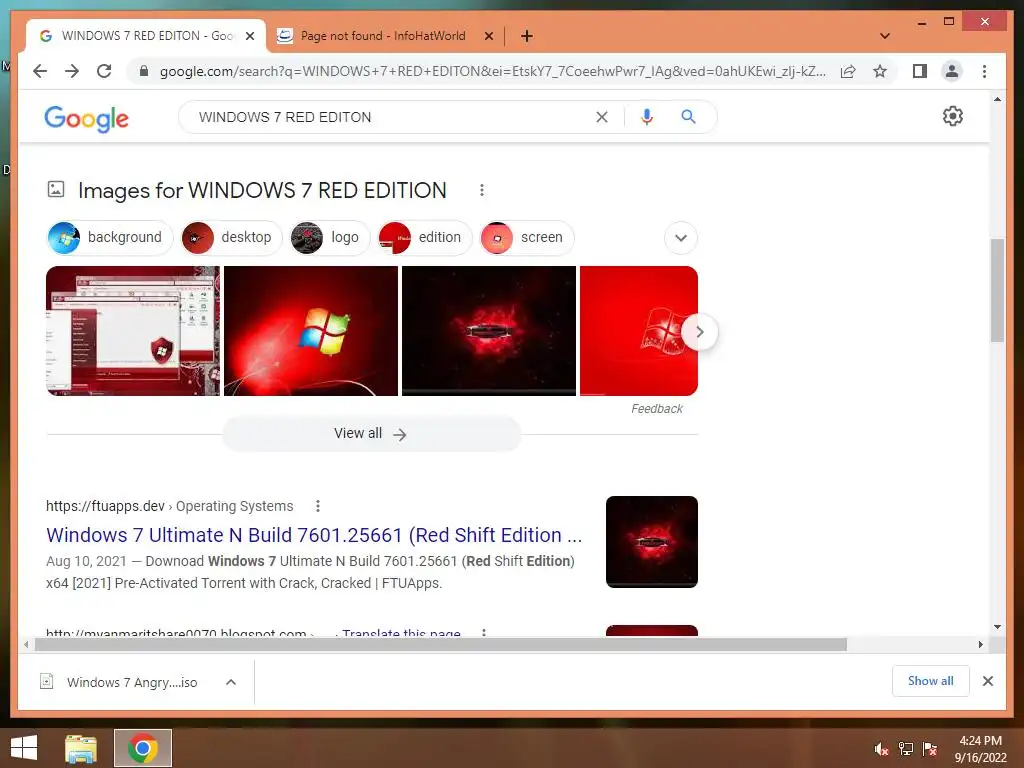This screenshot has height=768, width=1024.
Task: Filter images by desktop chip
Action: pyautogui.click(x=231, y=237)
